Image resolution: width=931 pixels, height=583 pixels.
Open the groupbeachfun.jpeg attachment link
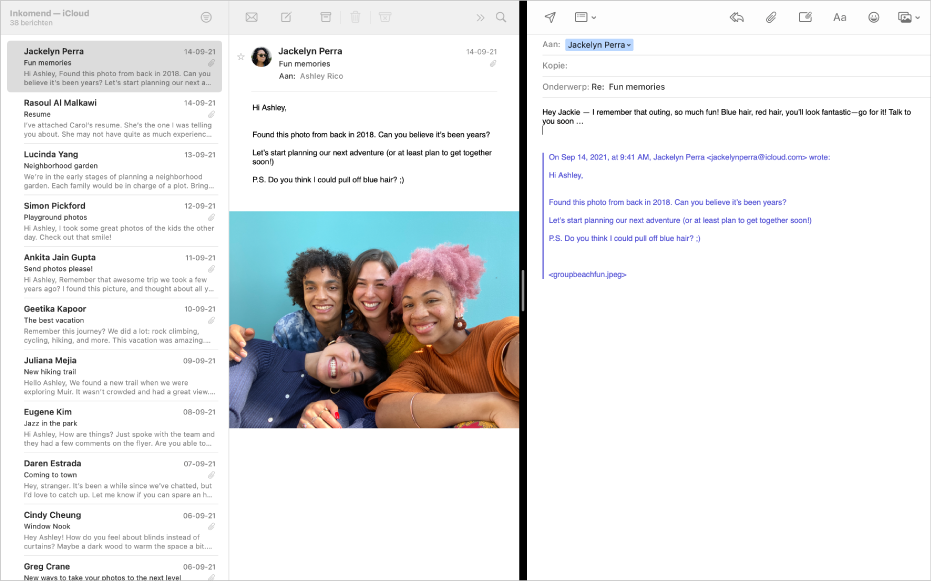587,274
